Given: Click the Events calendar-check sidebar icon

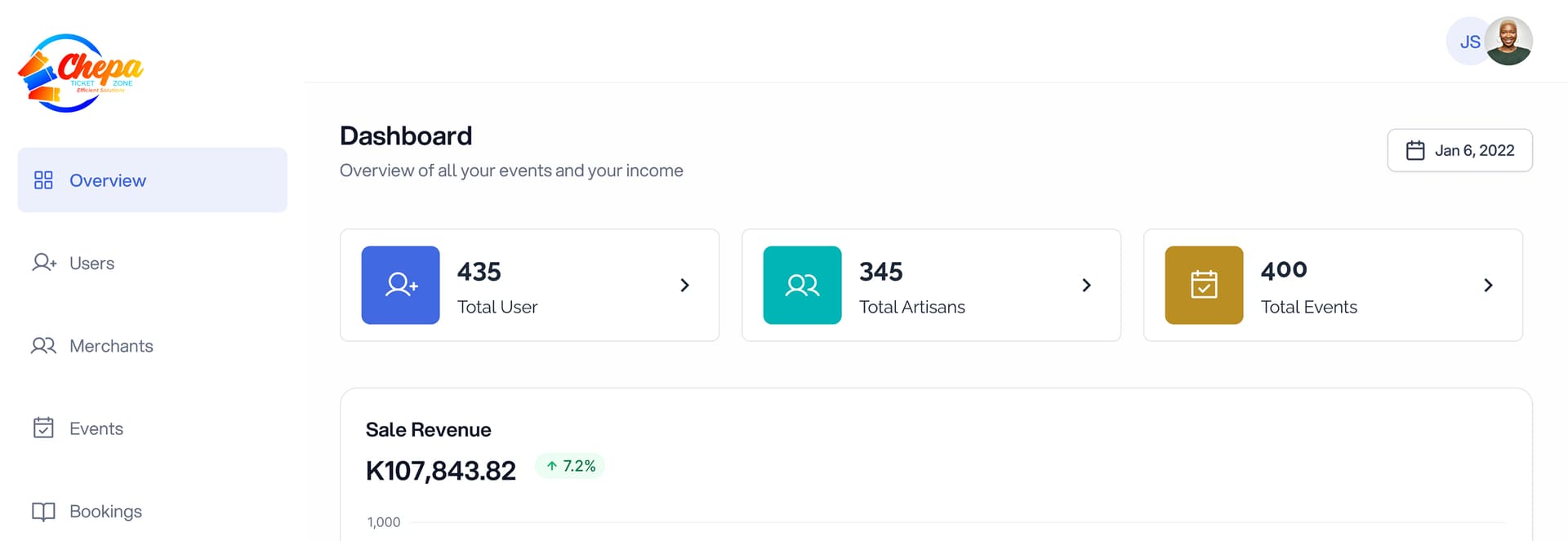Looking at the screenshot, I should (43, 428).
